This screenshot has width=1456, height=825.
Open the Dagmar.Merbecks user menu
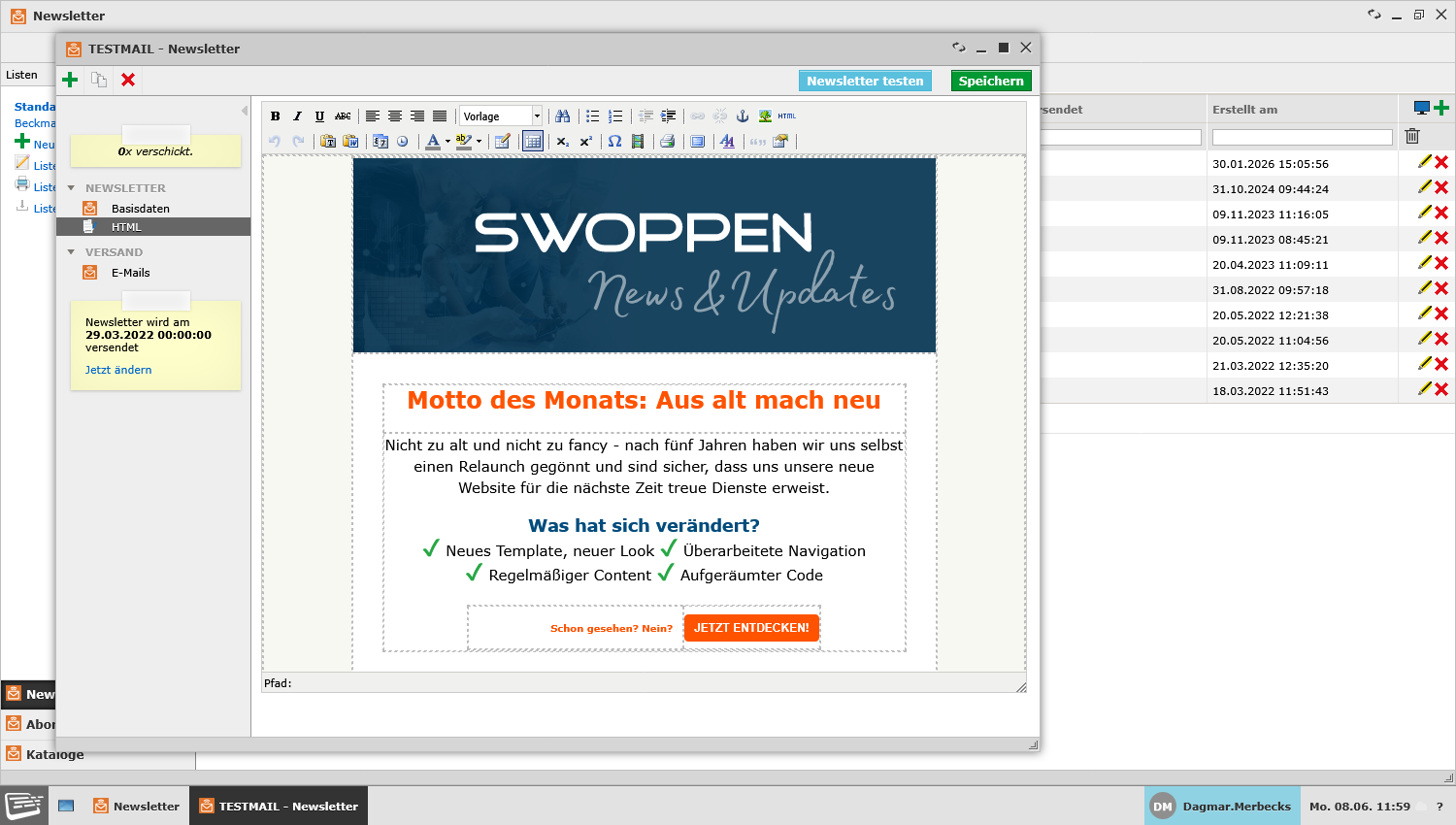pyautogui.click(x=1222, y=806)
